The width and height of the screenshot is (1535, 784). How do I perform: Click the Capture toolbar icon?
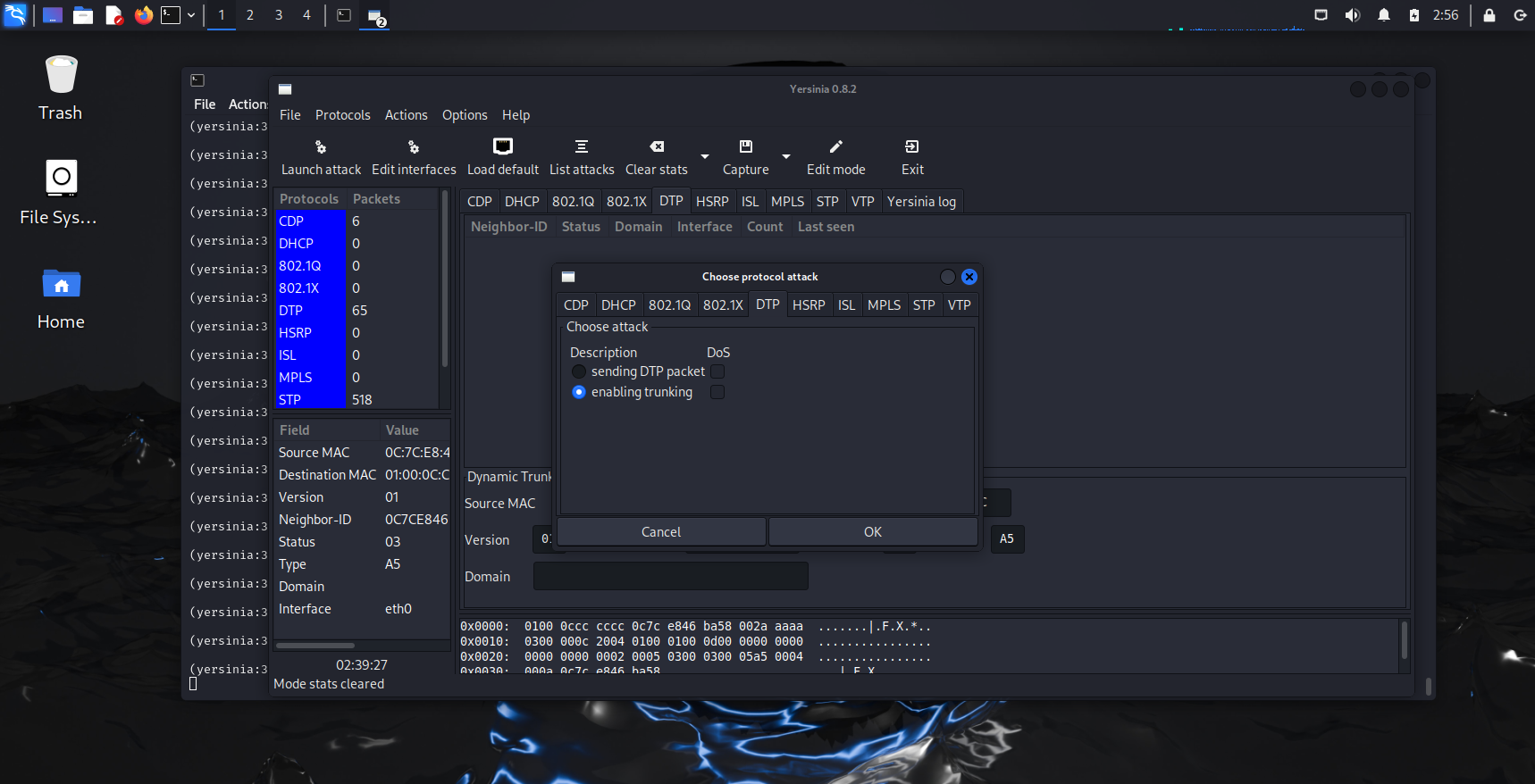pyautogui.click(x=745, y=146)
